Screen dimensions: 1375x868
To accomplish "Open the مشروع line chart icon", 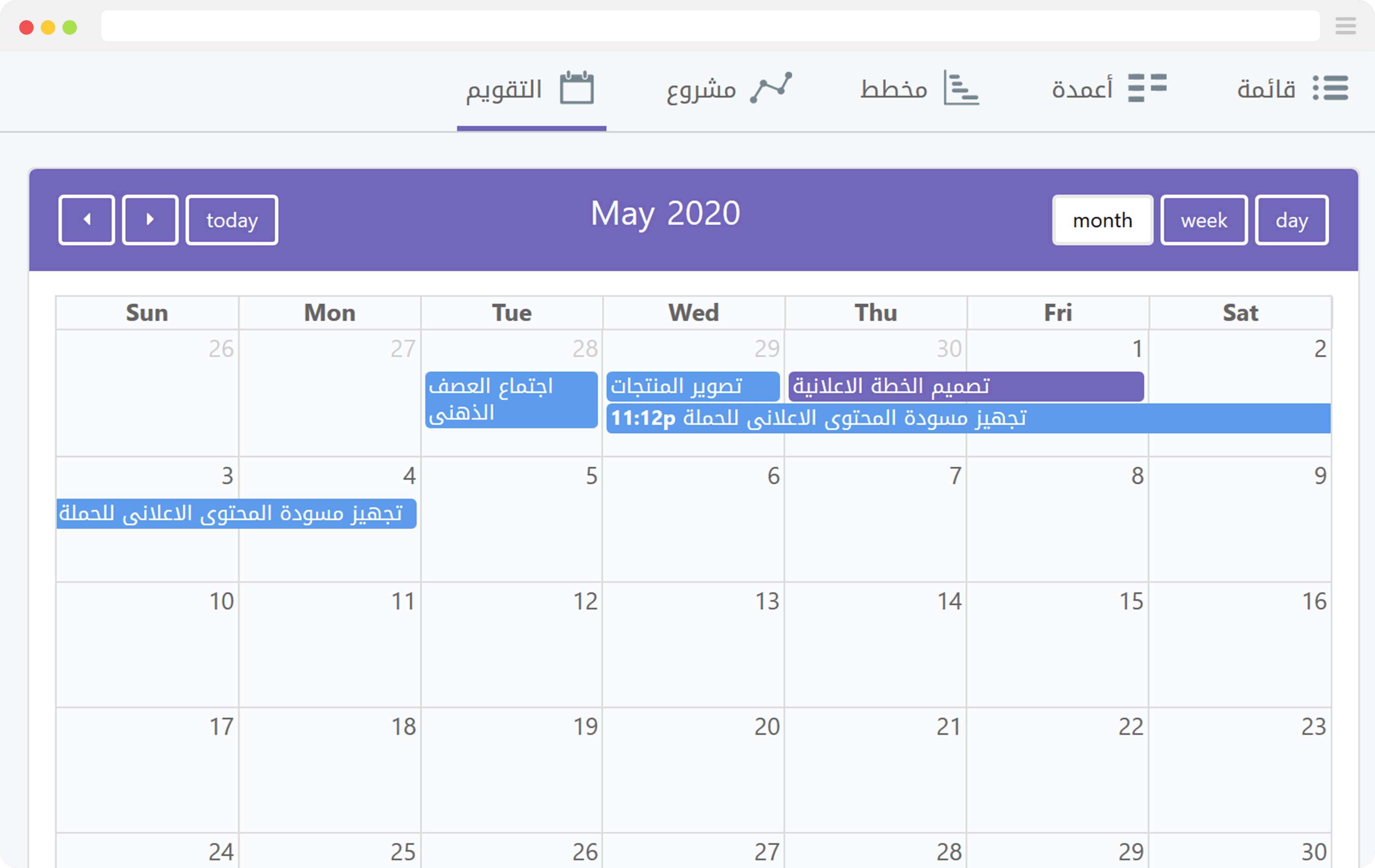I will point(772,87).
